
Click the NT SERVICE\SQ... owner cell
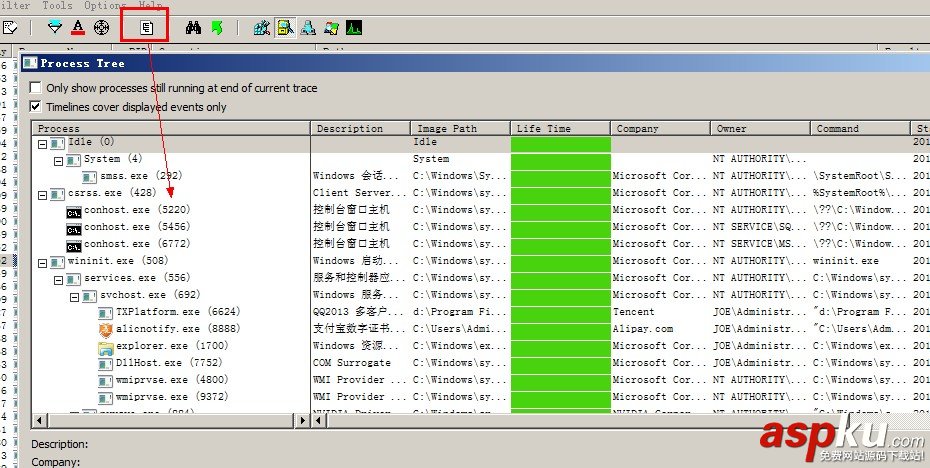[760, 227]
